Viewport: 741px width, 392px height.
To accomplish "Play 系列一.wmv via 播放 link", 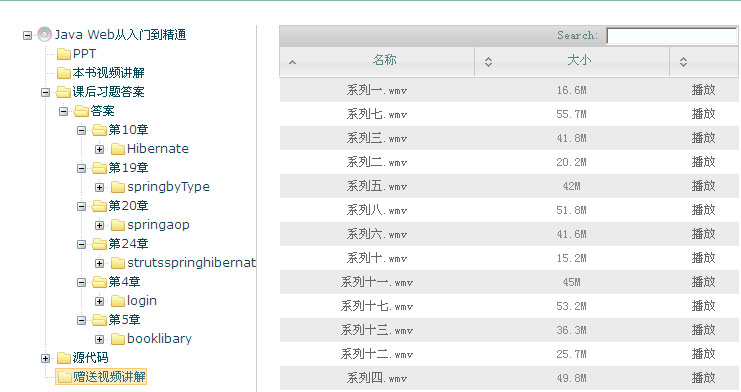I will tap(704, 90).
